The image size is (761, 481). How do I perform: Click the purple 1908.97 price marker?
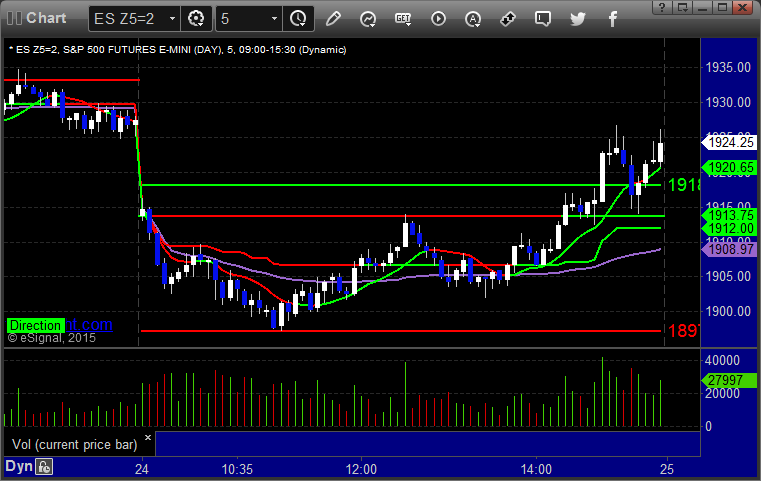pyautogui.click(x=730, y=249)
